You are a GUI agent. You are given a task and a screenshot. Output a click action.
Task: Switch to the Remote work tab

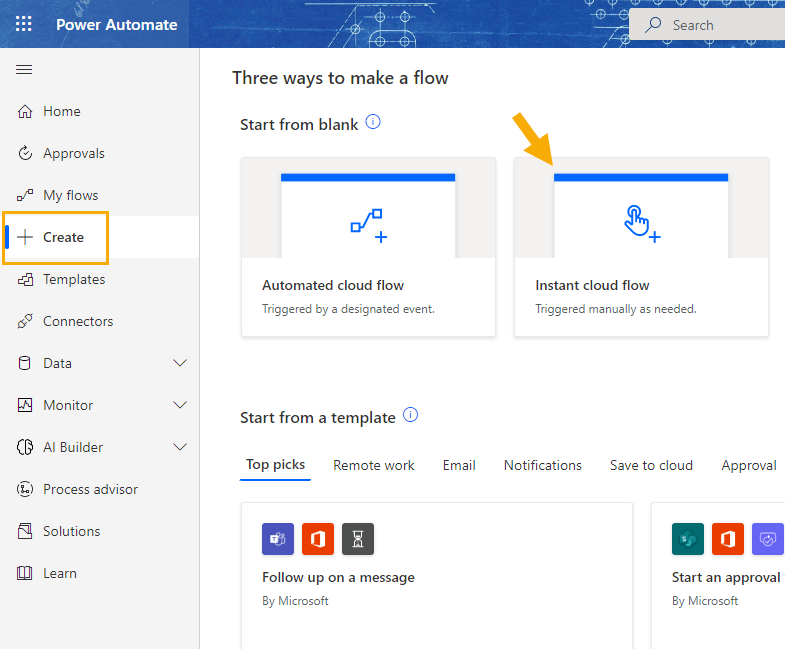coord(374,465)
